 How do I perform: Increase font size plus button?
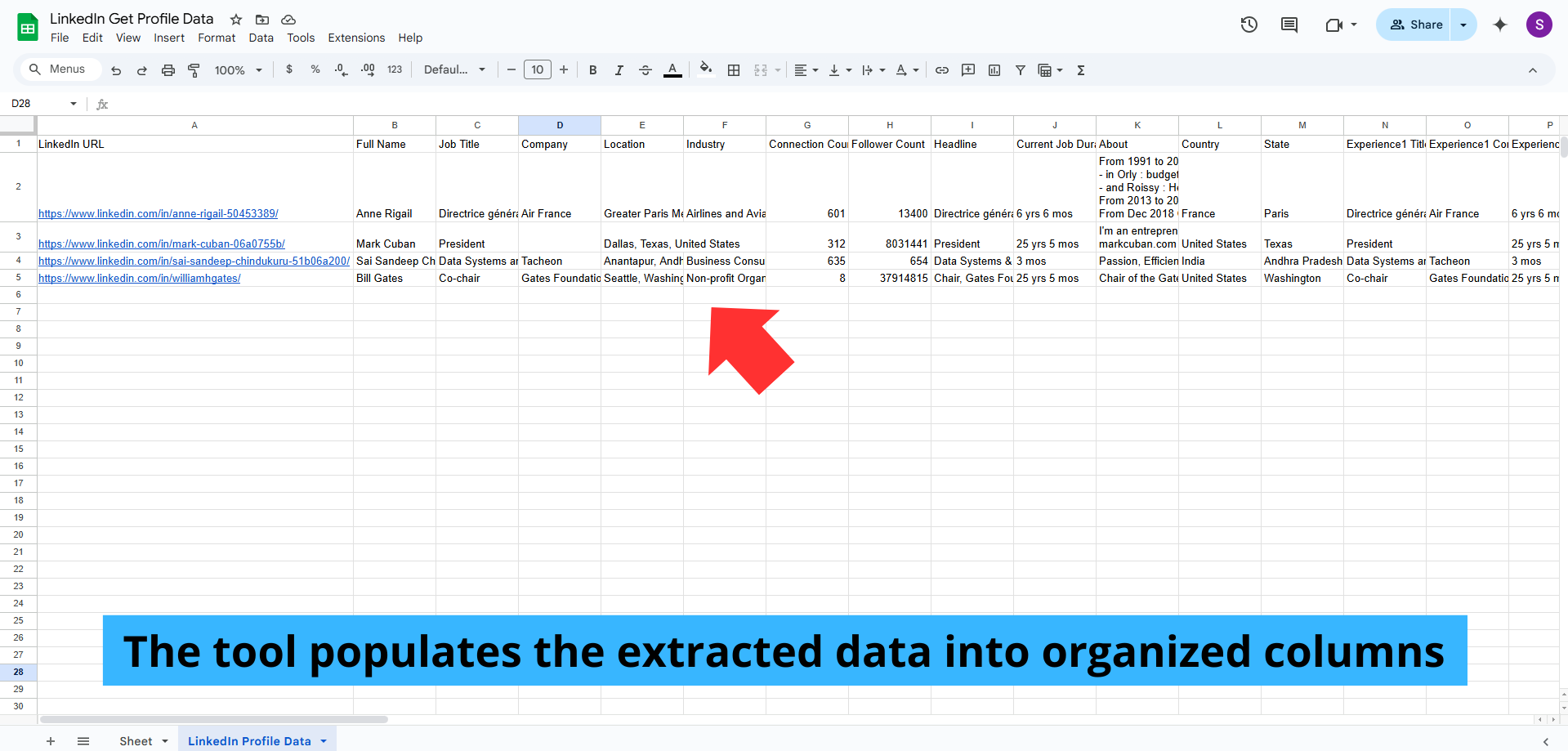coord(564,70)
